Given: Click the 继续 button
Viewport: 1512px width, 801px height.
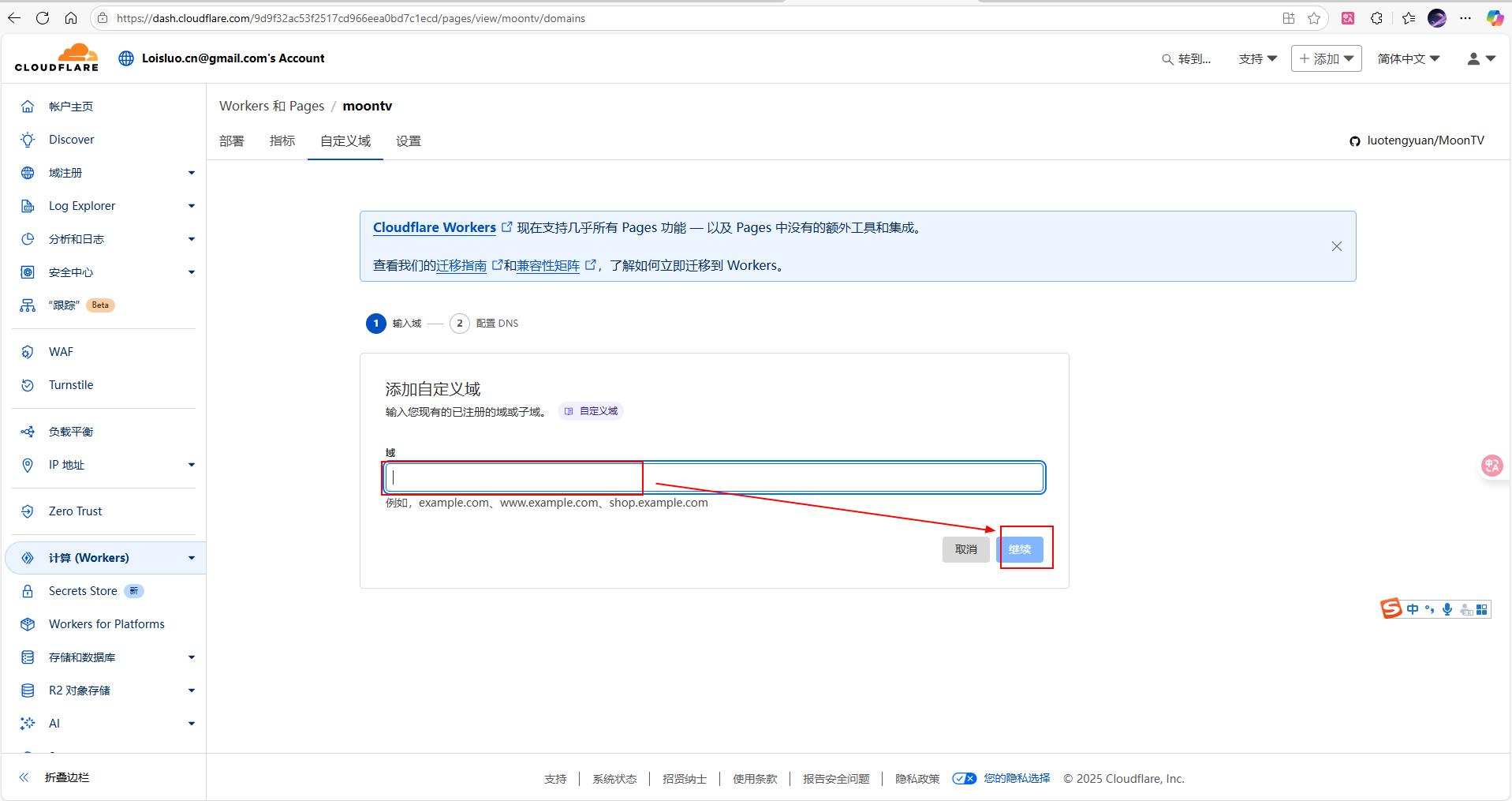Looking at the screenshot, I should point(1019,549).
